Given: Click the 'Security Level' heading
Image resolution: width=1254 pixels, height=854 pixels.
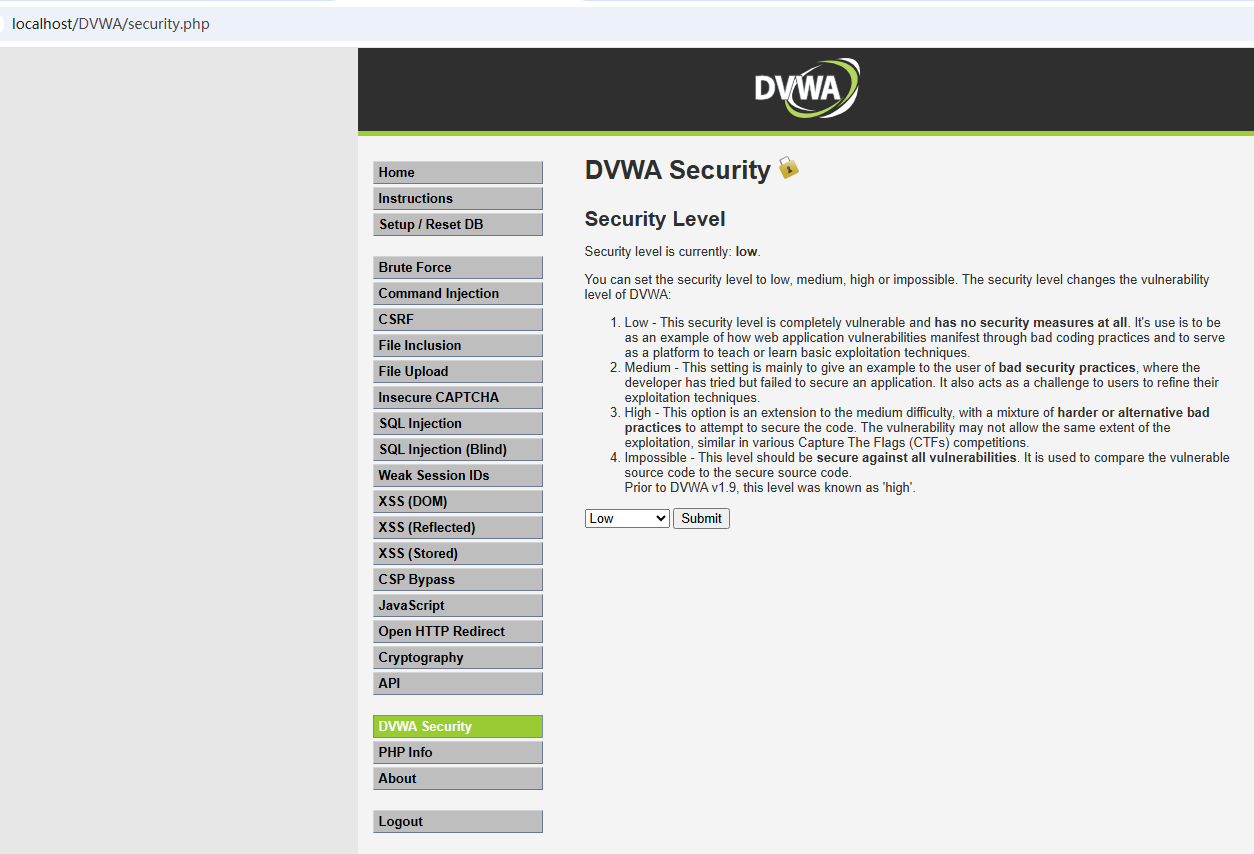Looking at the screenshot, I should [655, 219].
